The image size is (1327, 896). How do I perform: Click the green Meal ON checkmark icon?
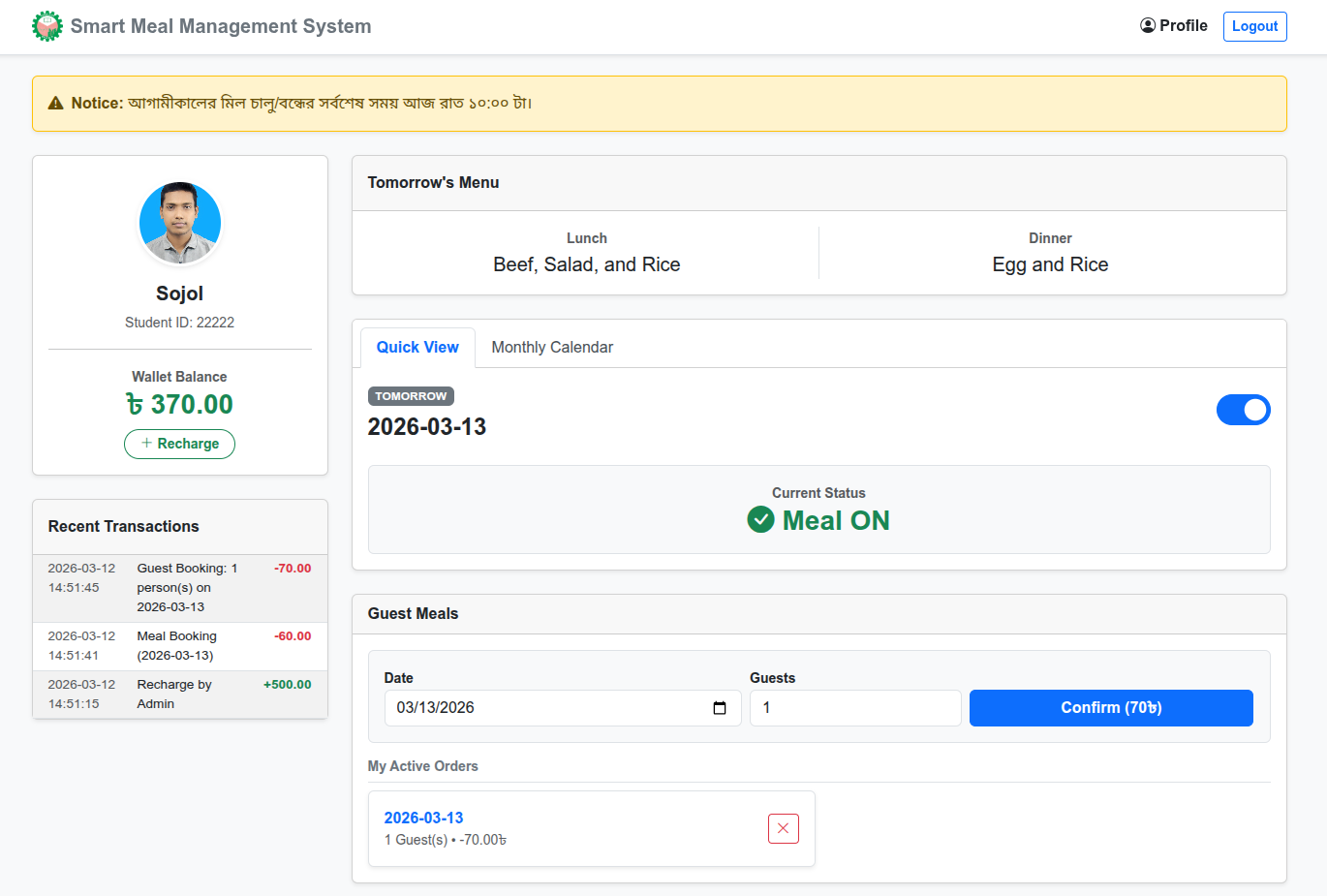pyautogui.click(x=760, y=520)
